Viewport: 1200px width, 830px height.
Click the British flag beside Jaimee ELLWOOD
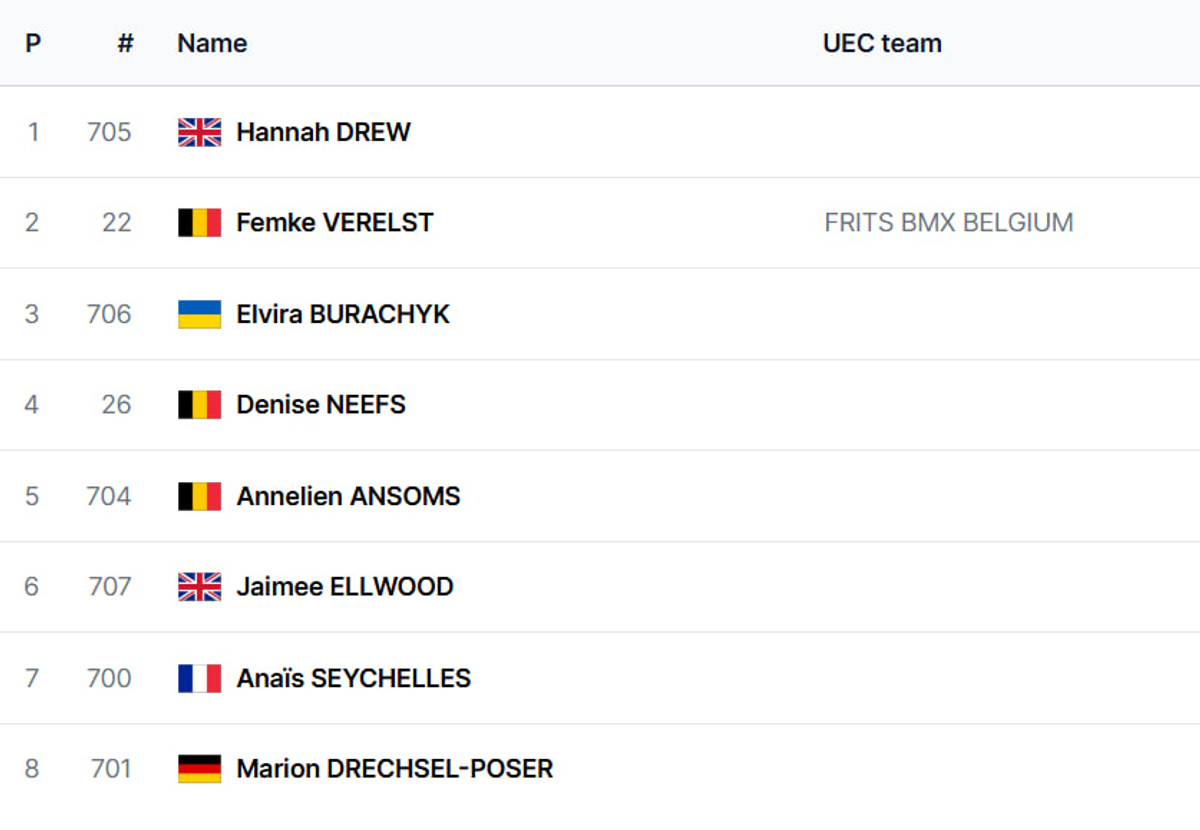(x=199, y=586)
